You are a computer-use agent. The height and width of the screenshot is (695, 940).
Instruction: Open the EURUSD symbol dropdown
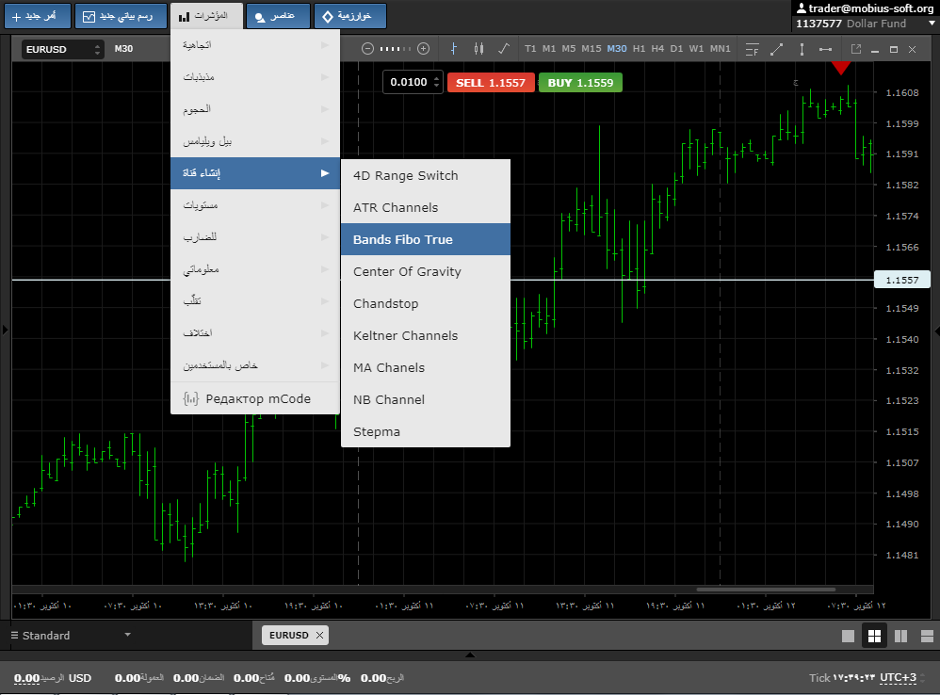63,49
